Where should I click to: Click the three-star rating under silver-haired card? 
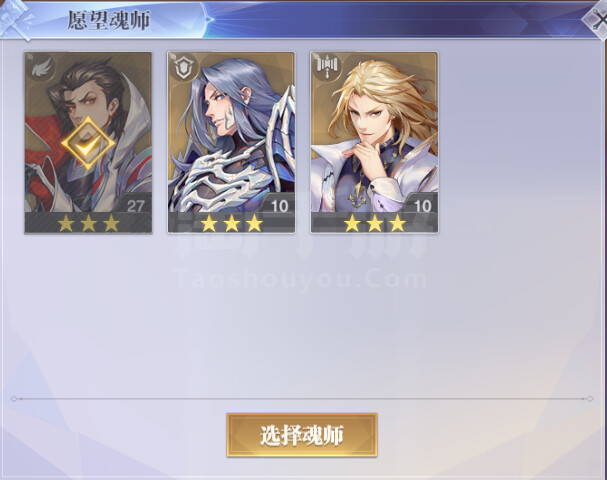232,223
